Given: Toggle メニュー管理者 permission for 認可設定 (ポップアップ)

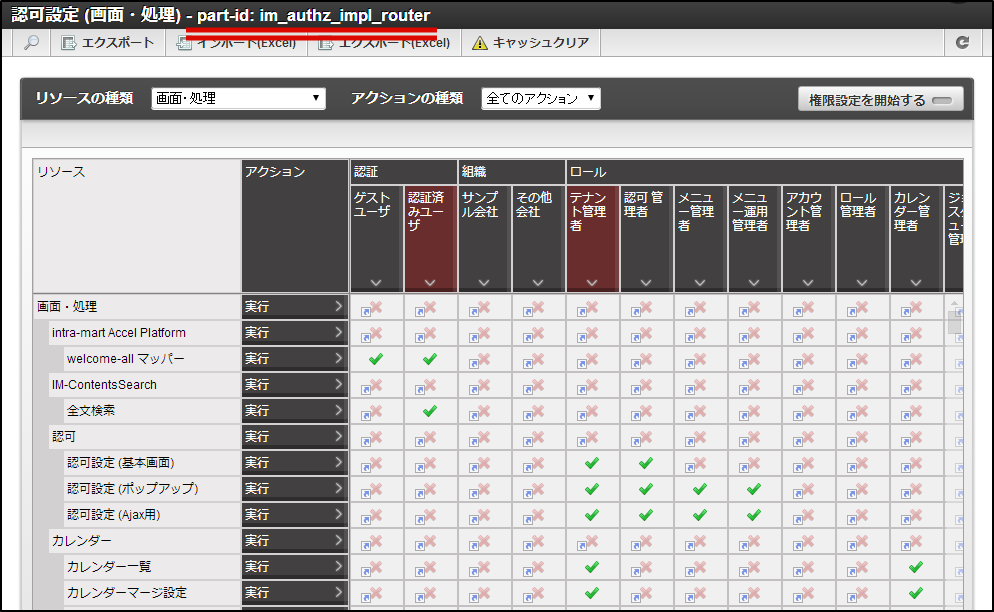Looking at the screenshot, I should point(699,488).
